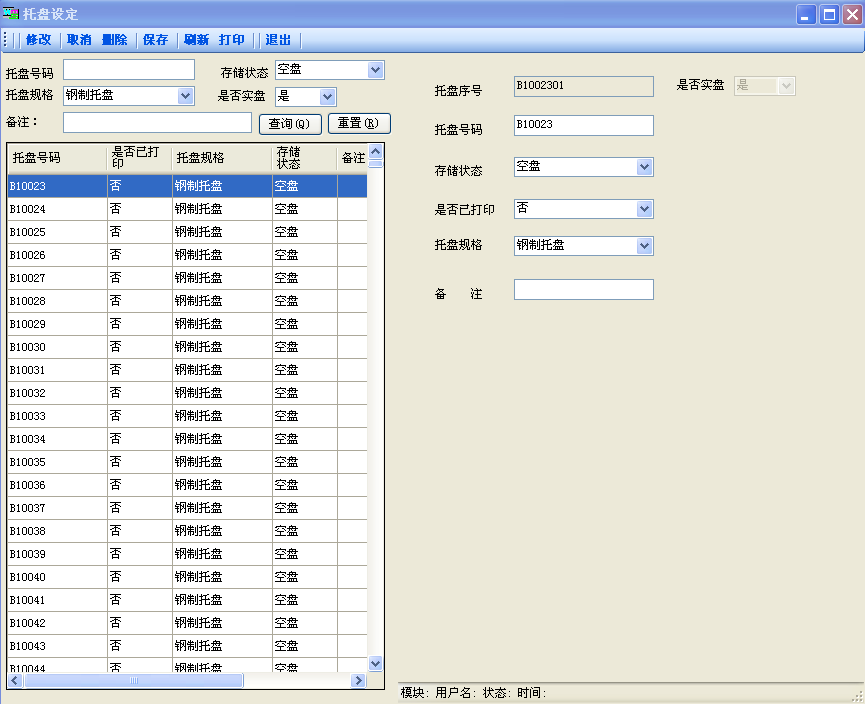The width and height of the screenshot is (865, 704).
Task: Close the 托盘设定 window
Action: coord(852,14)
